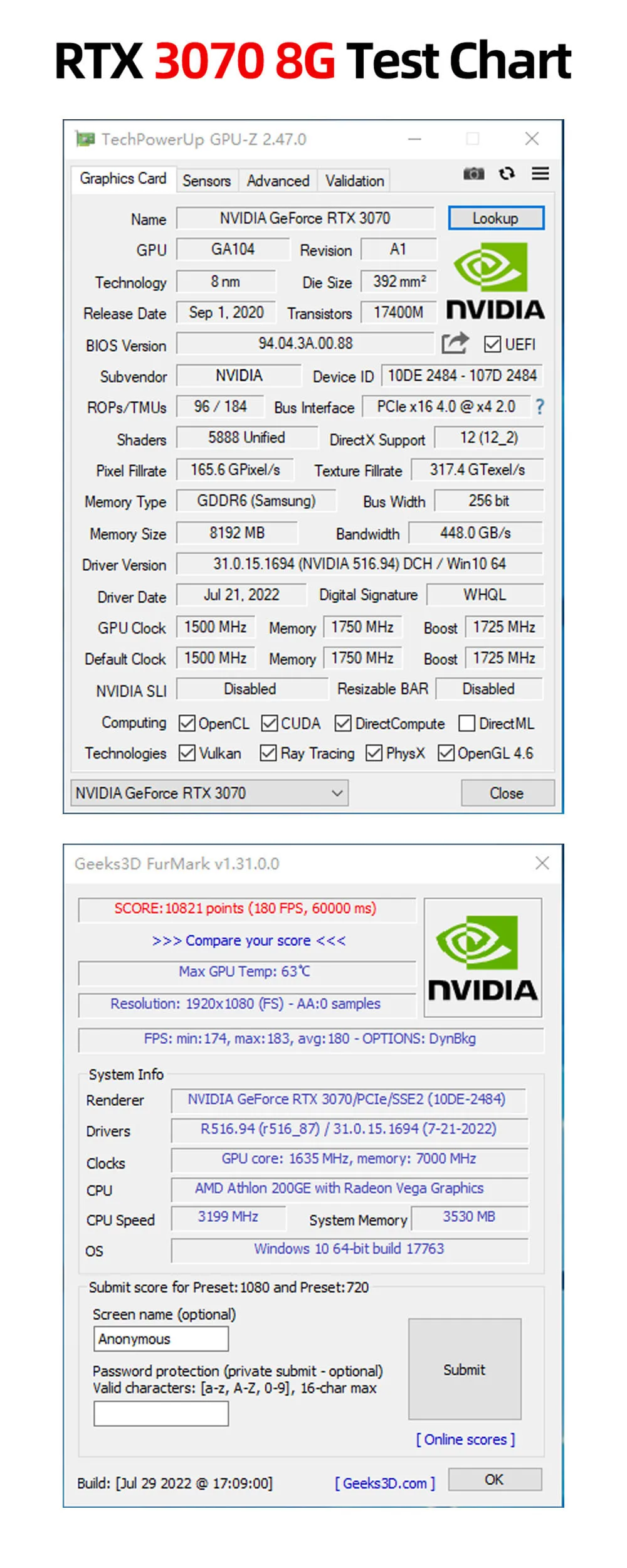Click the SCORE 10821 points text
The height and width of the screenshot is (1568, 627).
245,908
